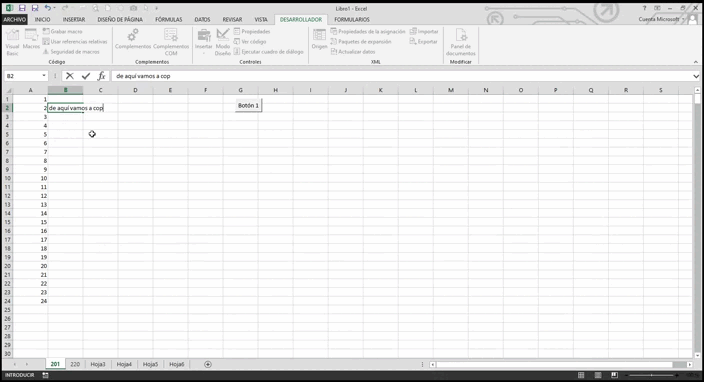
Task: Open control Propiedades
Action: pos(252,31)
